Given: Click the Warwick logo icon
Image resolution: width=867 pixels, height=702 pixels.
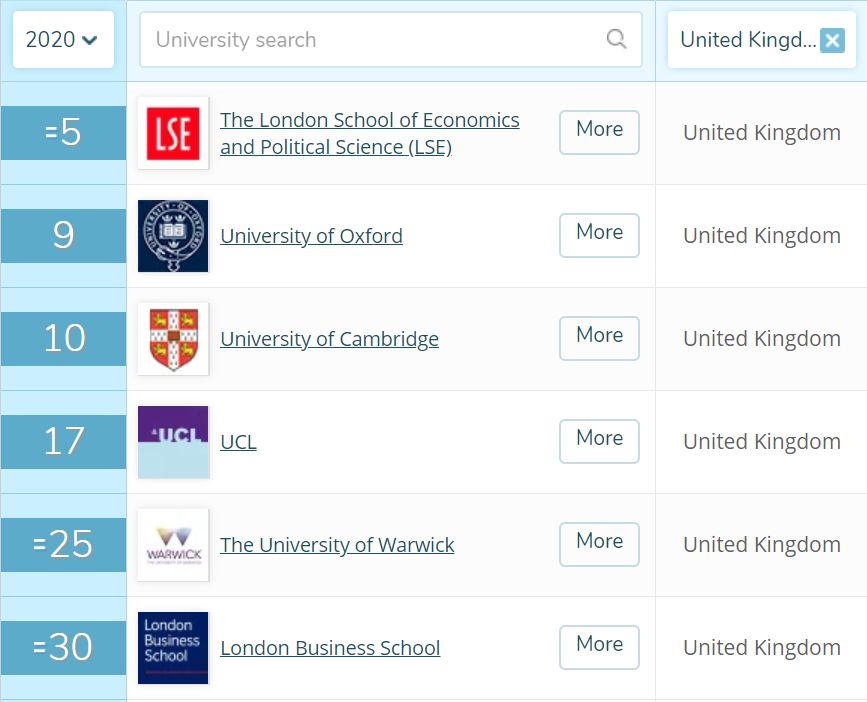Looking at the screenshot, I should point(173,545).
